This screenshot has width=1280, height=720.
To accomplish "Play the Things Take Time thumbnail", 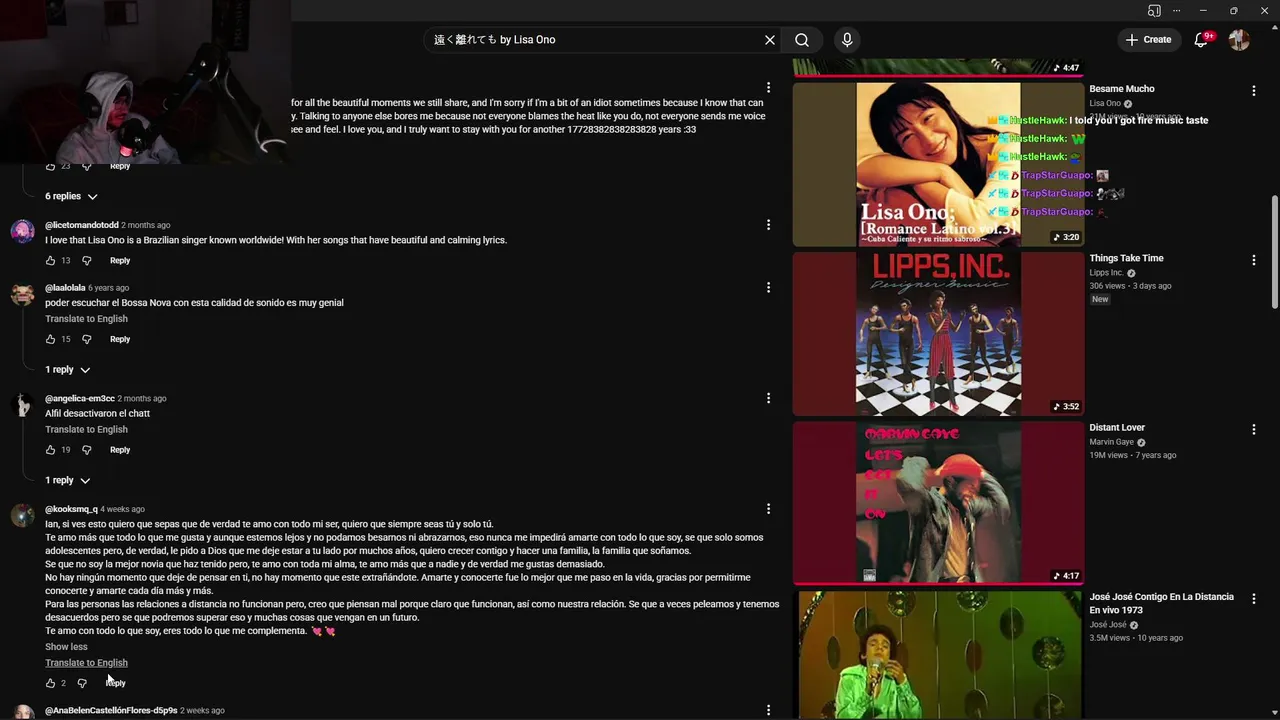I will click(938, 334).
